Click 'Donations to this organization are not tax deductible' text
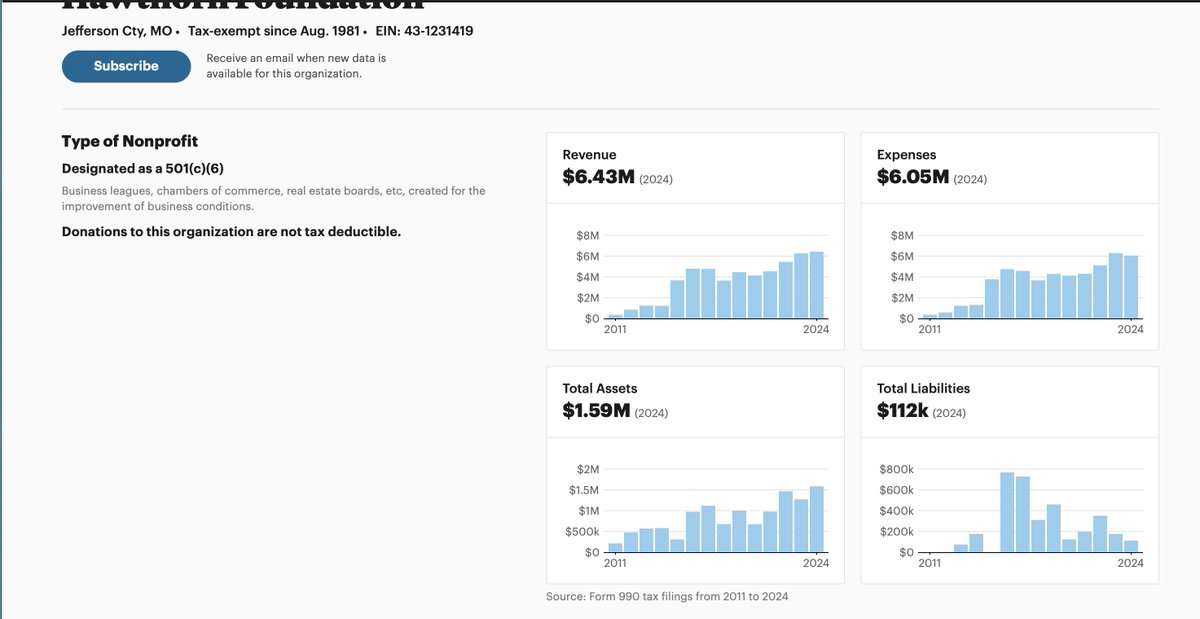 (x=231, y=231)
